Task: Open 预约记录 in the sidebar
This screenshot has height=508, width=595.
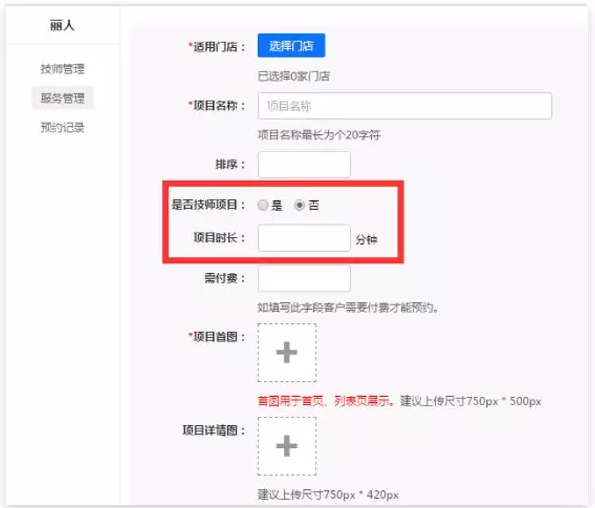Action: click(62, 127)
